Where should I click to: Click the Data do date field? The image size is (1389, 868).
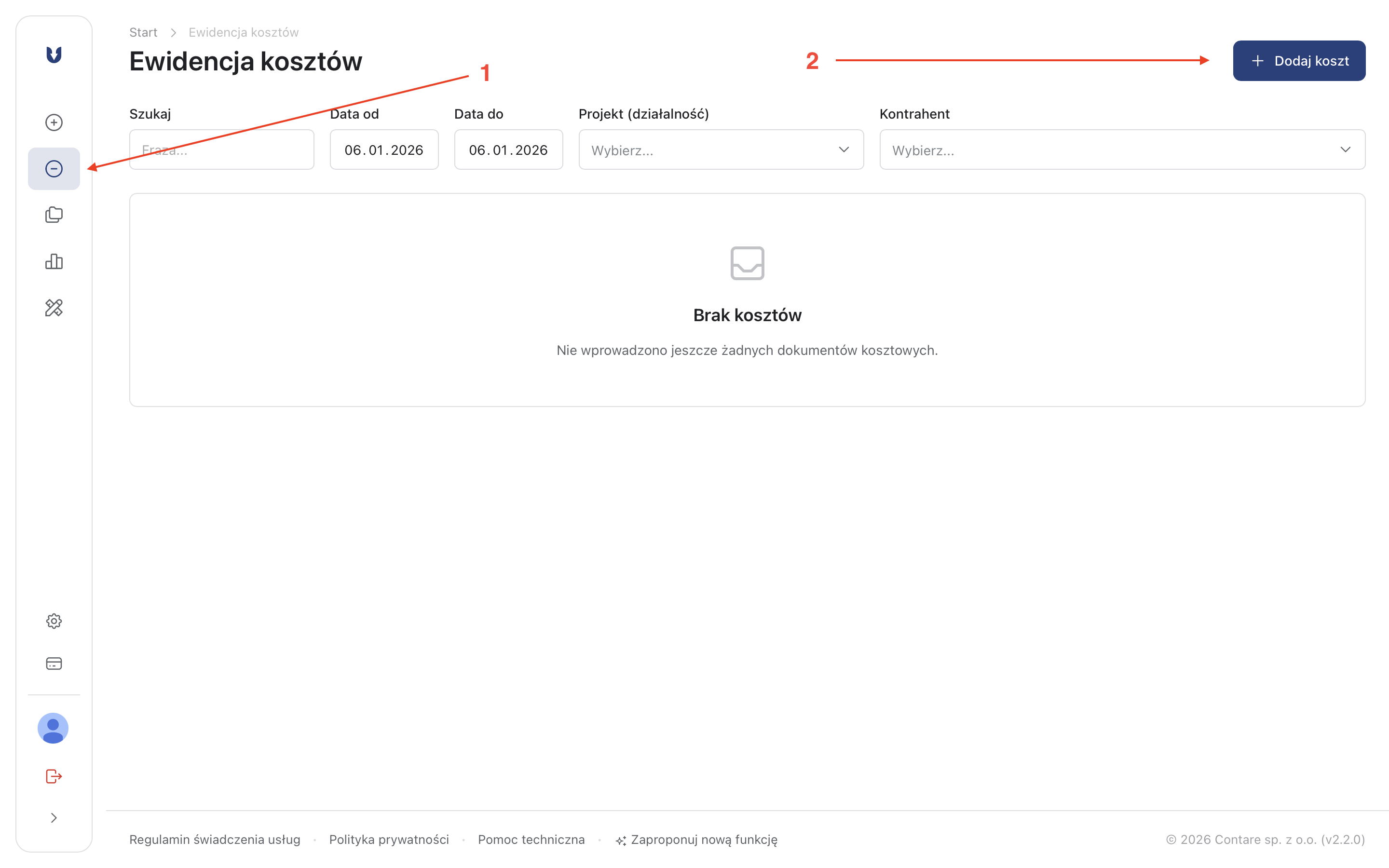pos(508,150)
